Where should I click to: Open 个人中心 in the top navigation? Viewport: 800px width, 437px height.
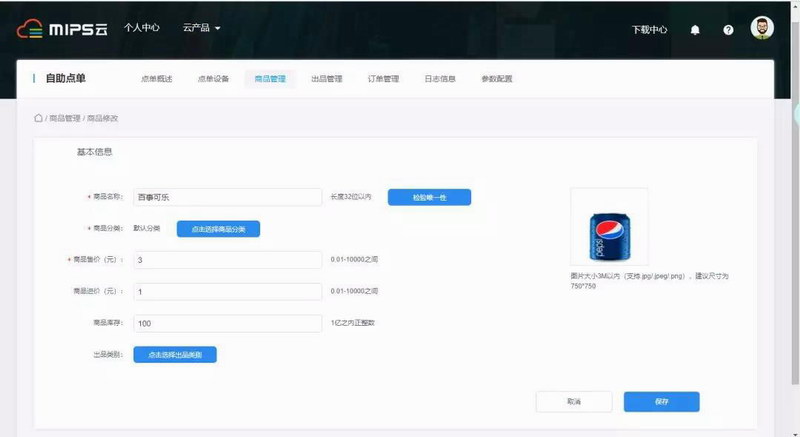(x=141, y=28)
